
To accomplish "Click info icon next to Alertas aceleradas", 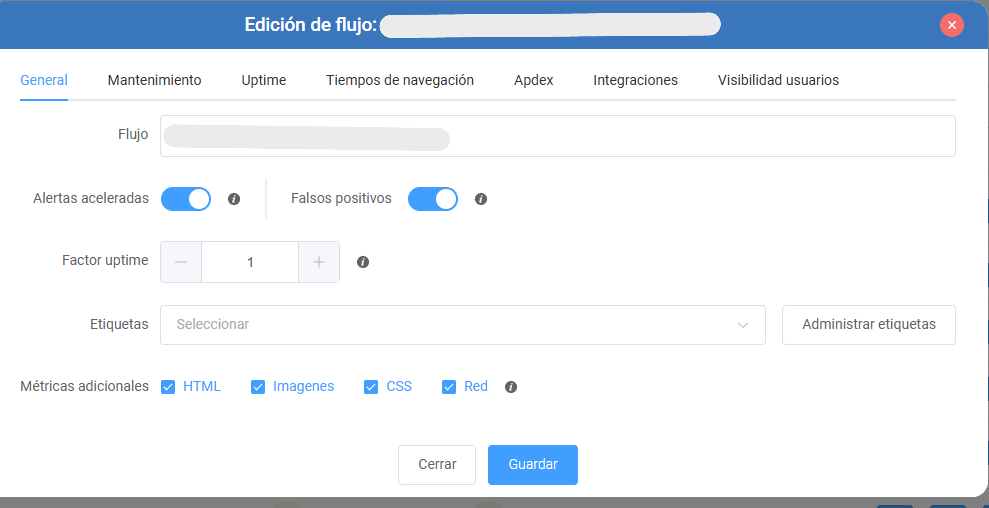I will [234, 199].
